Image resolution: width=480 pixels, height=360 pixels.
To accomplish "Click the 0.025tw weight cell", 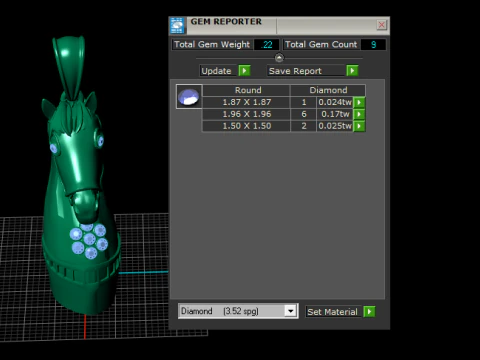I will point(335,126).
